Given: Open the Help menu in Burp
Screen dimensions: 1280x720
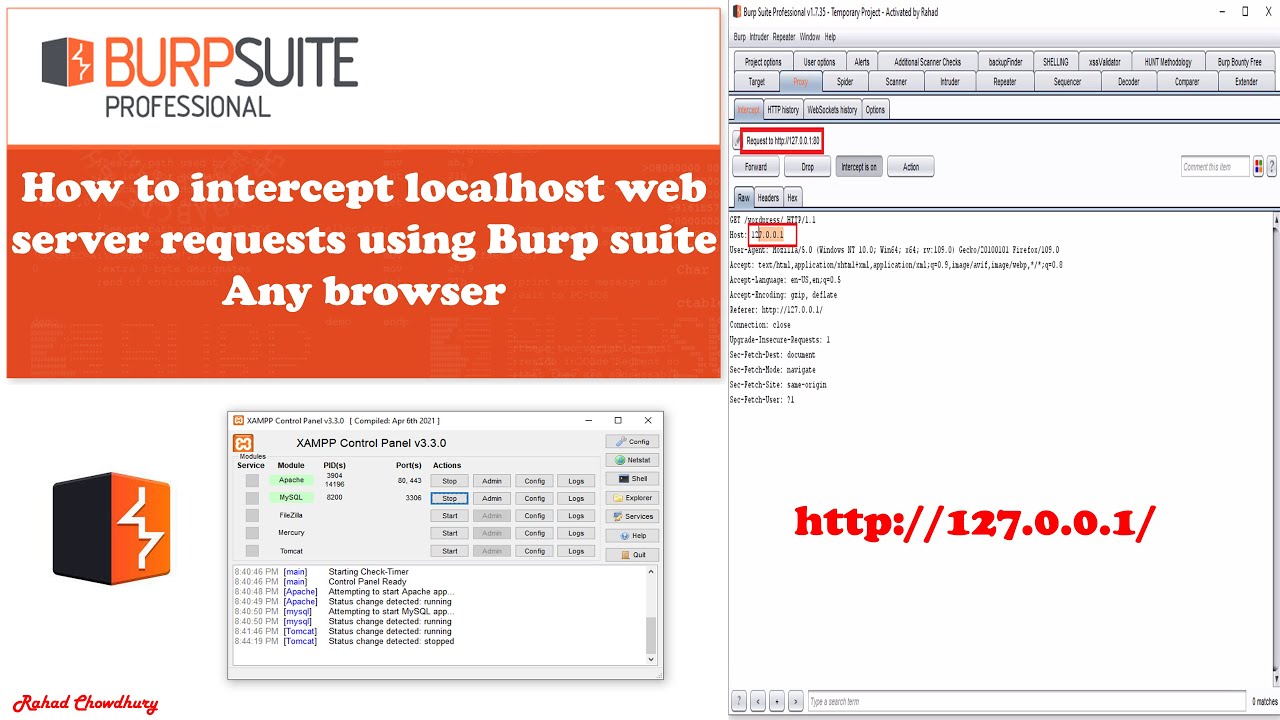Looking at the screenshot, I should pyautogui.click(x=830, y=37).
